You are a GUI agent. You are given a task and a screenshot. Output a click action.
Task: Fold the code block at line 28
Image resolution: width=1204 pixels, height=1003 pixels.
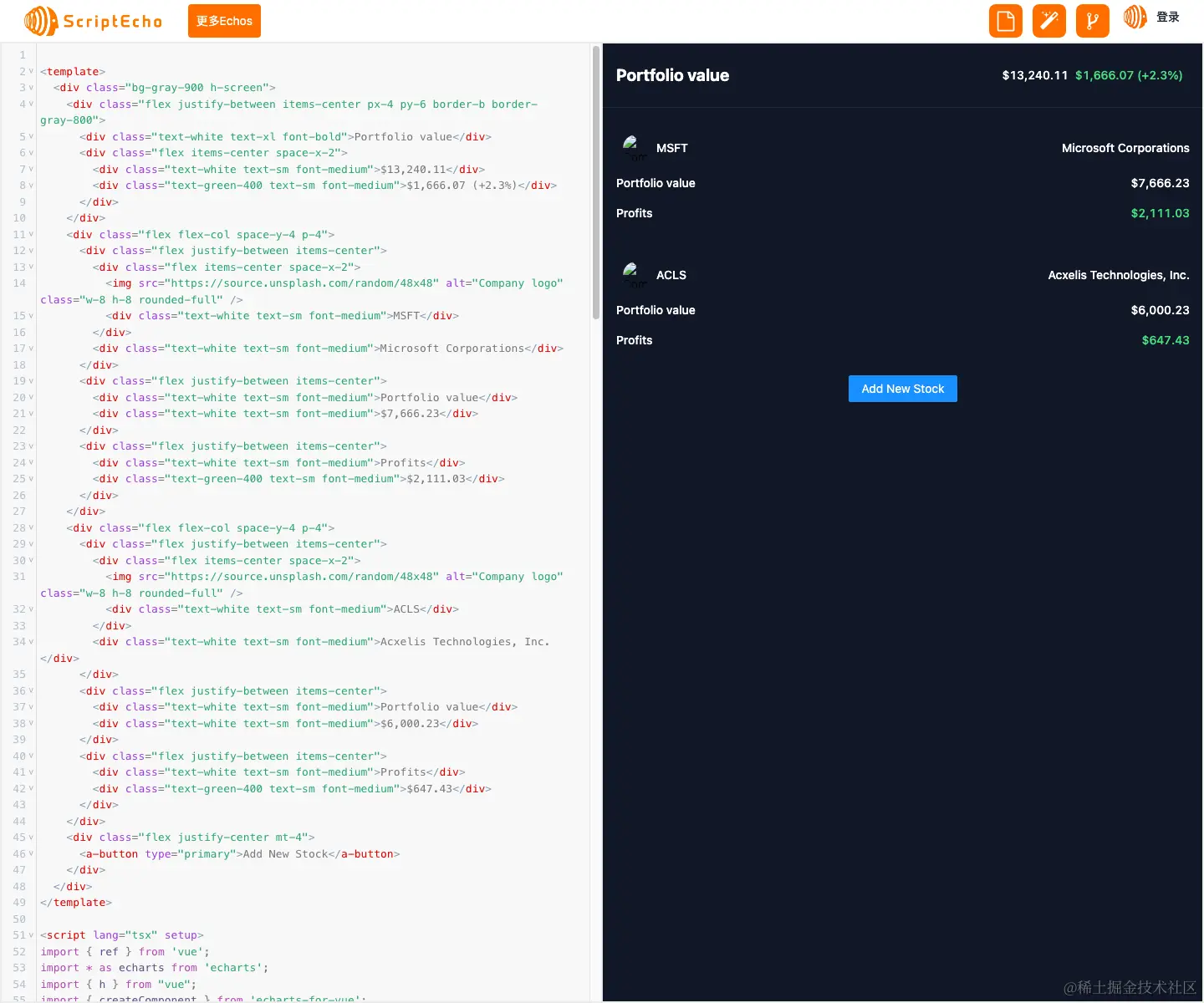click(32, 528)
